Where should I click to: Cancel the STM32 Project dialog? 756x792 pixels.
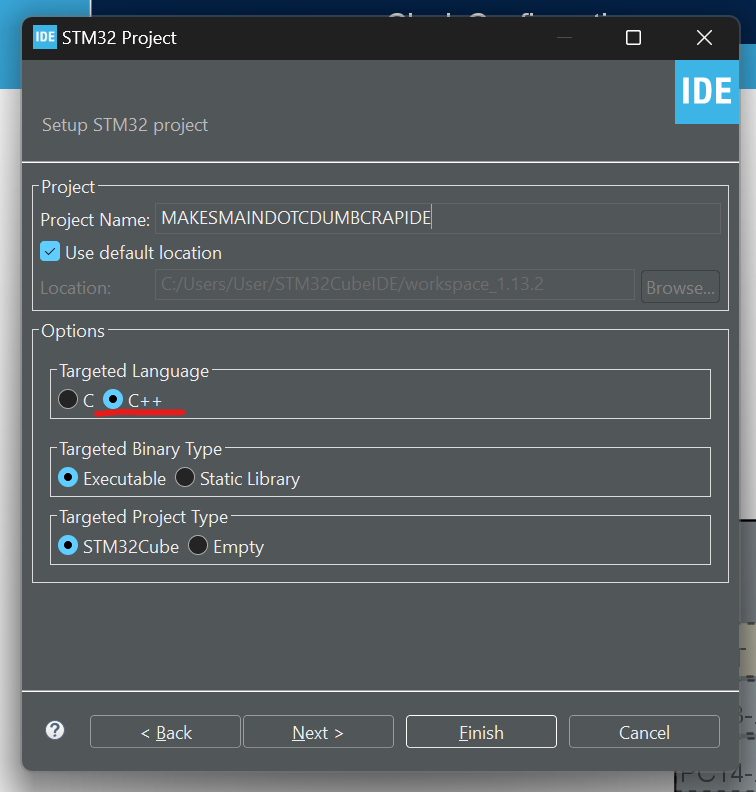click(644, 732)
